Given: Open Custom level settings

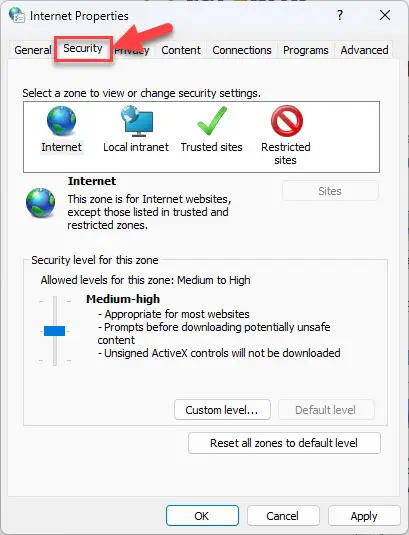Looking at the screenshot, I should [222, 409].
